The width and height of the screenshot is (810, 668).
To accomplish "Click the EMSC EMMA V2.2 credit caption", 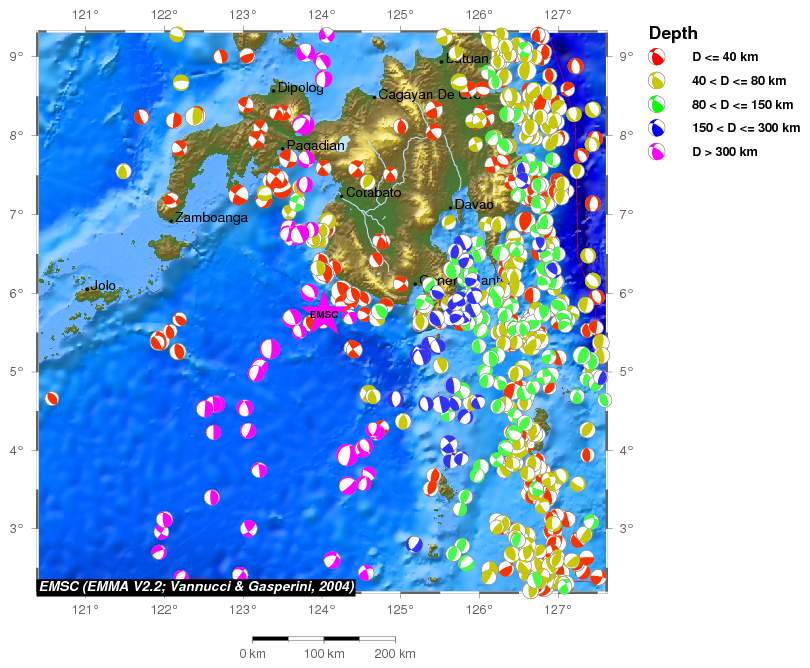I will coord(196,586).
